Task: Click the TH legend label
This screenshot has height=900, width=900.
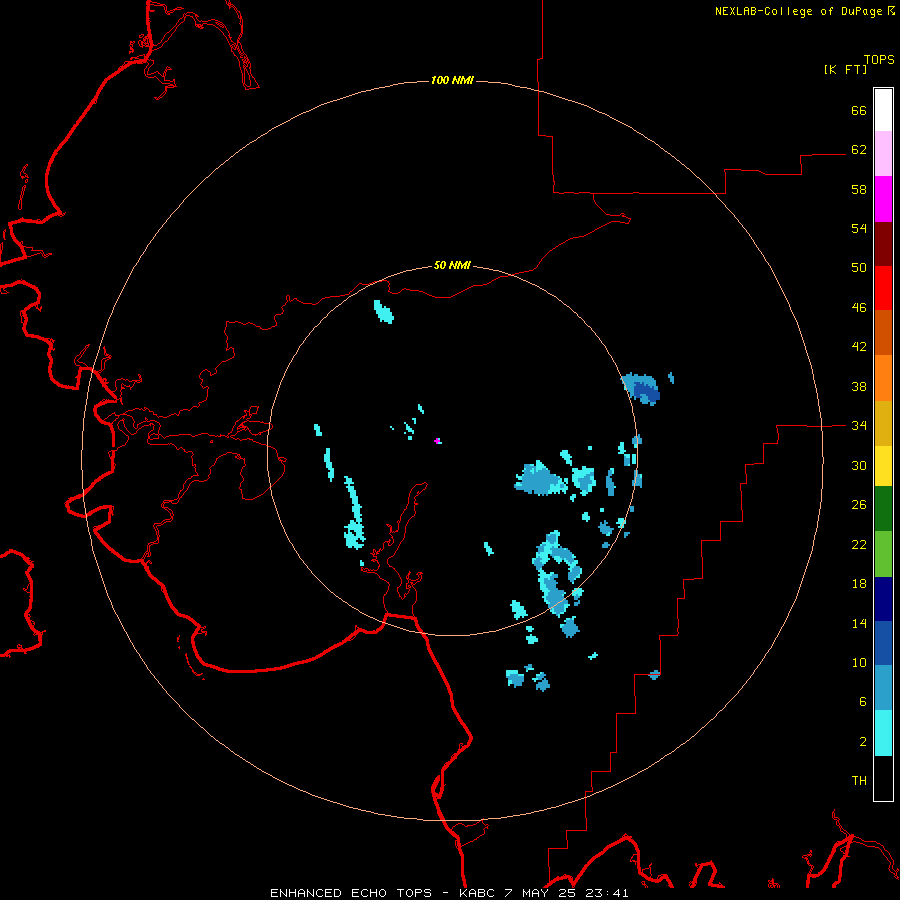Action: 859,781
